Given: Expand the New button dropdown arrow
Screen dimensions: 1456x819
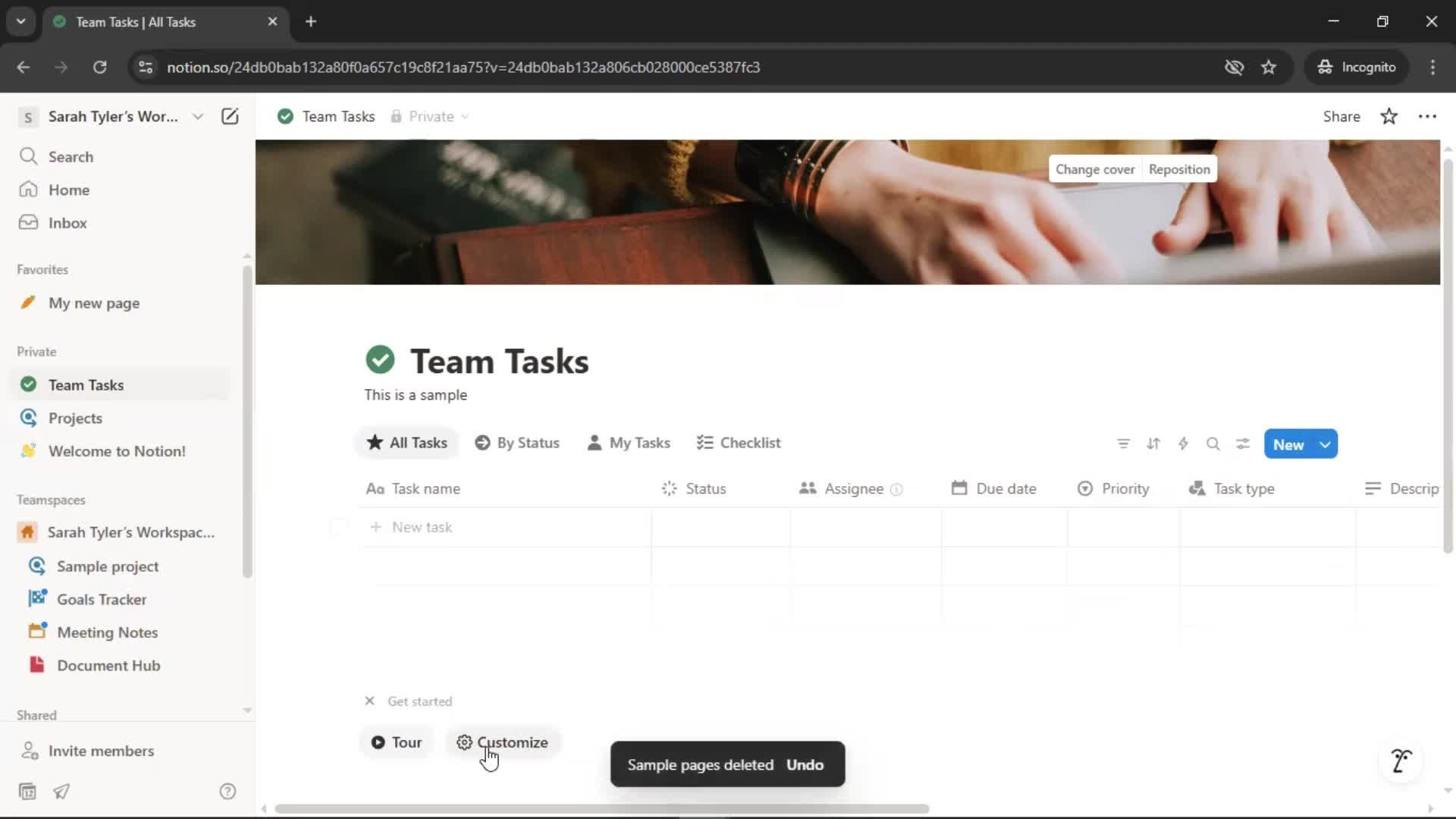Looking at the screenshot, I should (x=1326, y=444).
